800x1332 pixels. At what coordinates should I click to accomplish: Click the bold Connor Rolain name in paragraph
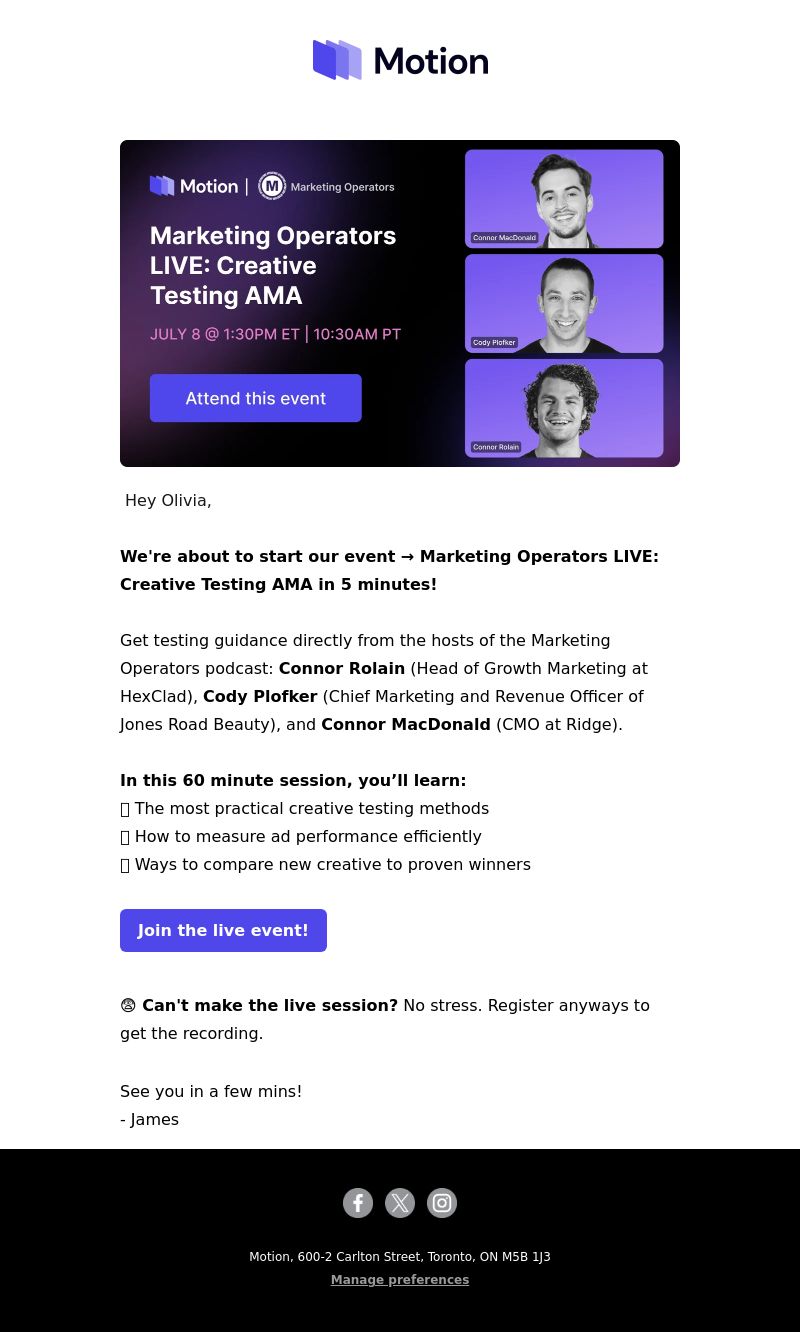click(342, 668)
